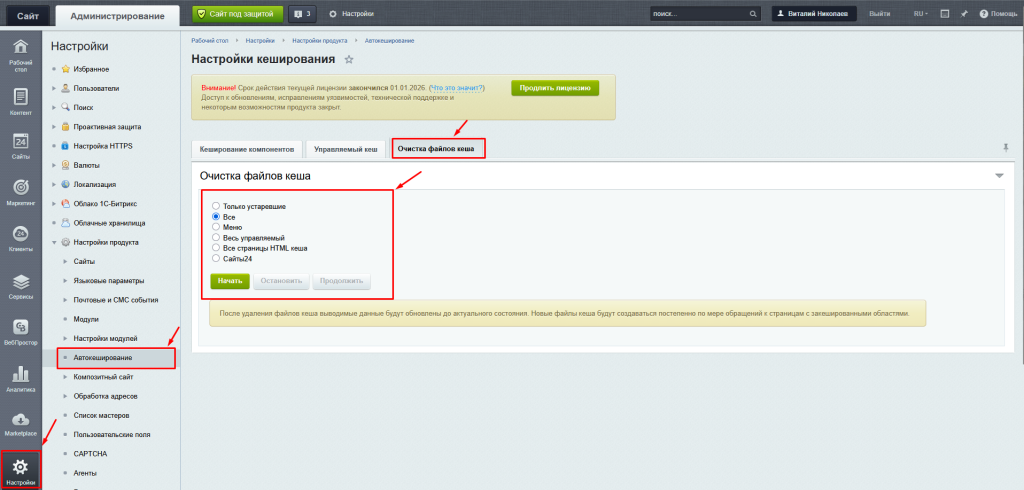Expand the Пользователи tree node
This screenshot has height=490, width=1024.
tap(54, 88)
